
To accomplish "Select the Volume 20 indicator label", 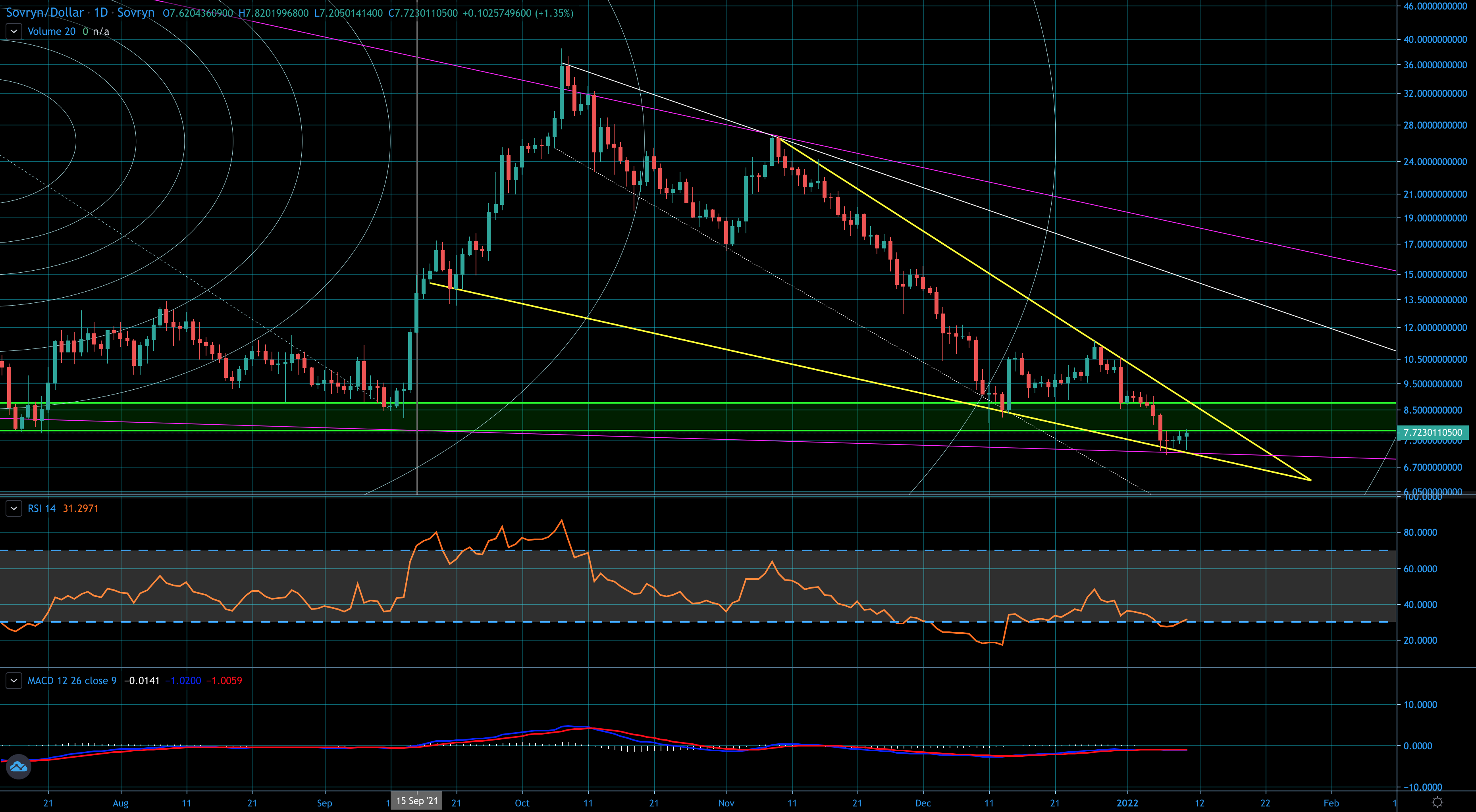I will 52,31.
